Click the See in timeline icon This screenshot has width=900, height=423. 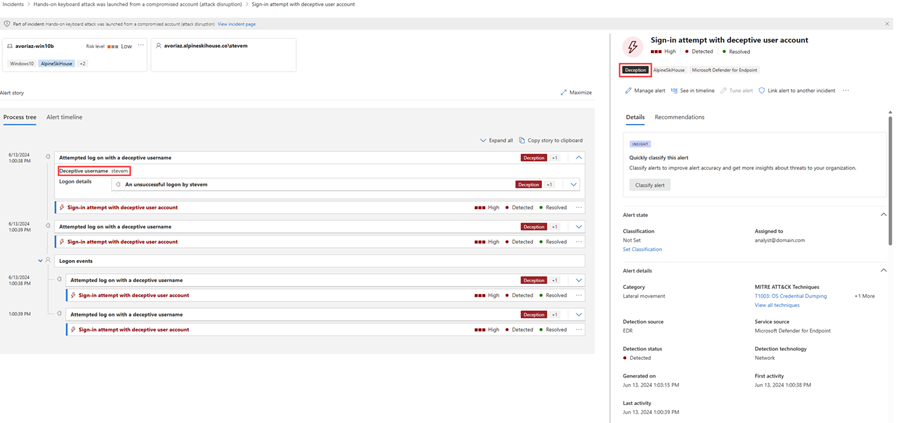[674, 91]
